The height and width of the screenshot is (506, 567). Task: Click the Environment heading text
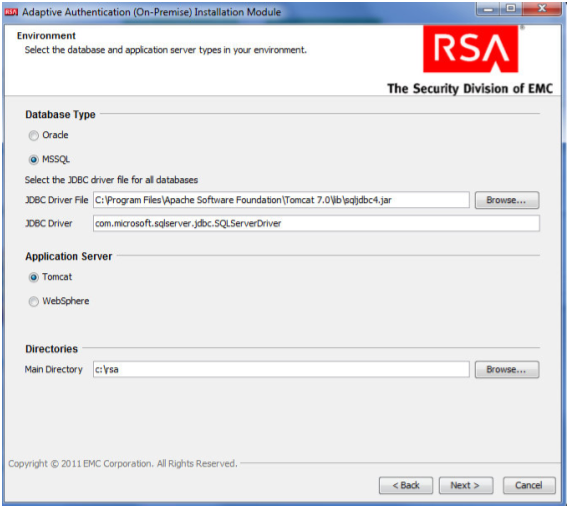[46, 36]
